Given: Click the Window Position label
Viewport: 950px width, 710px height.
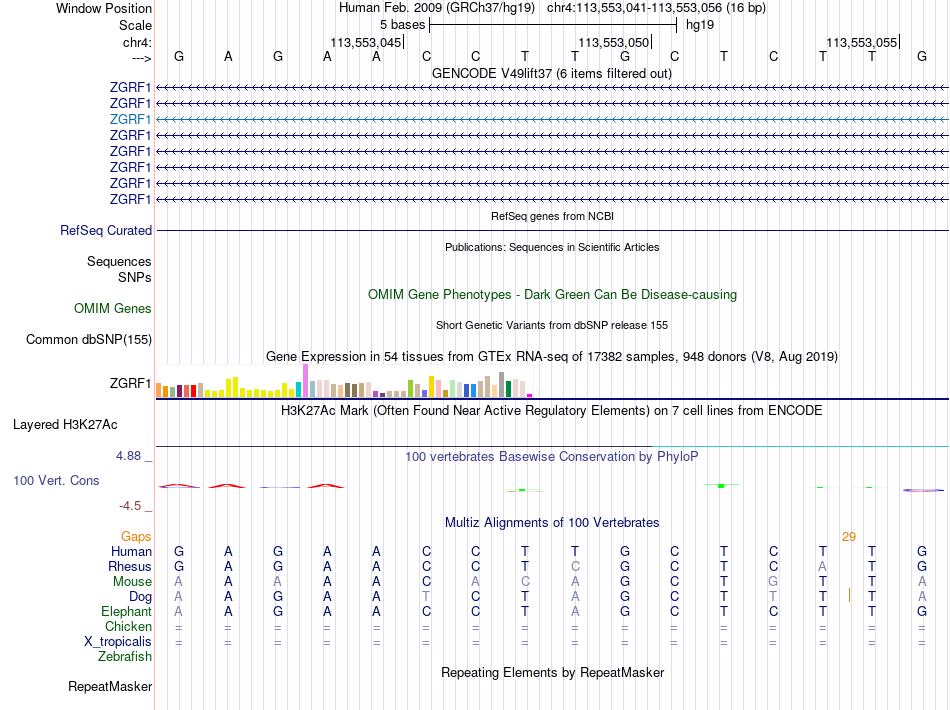Looking at the screenshot, I should pos(104,8).
